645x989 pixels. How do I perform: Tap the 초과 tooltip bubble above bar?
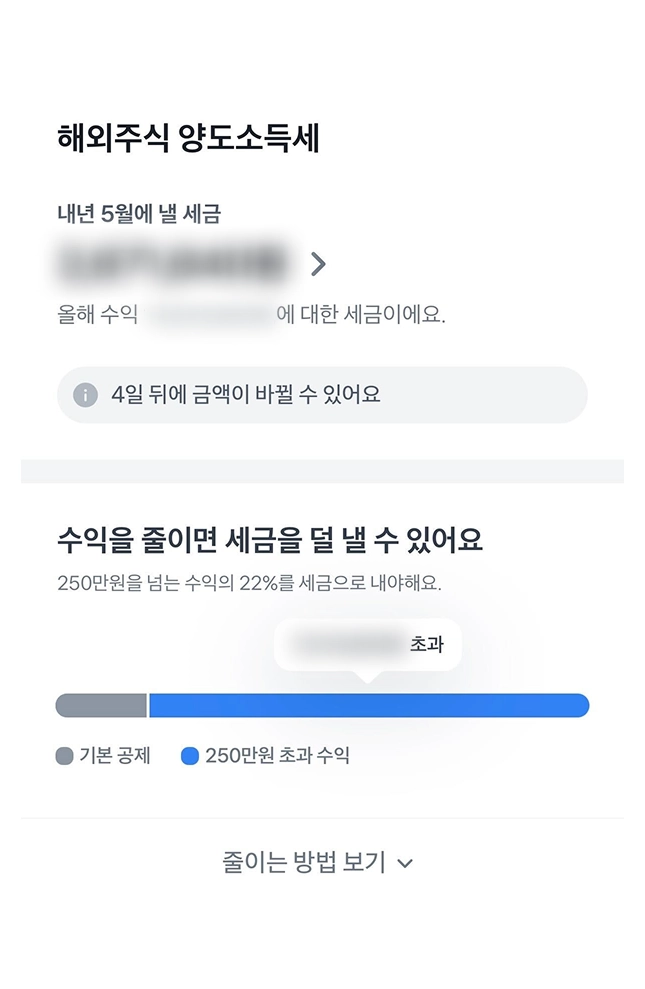click(368, 645)
